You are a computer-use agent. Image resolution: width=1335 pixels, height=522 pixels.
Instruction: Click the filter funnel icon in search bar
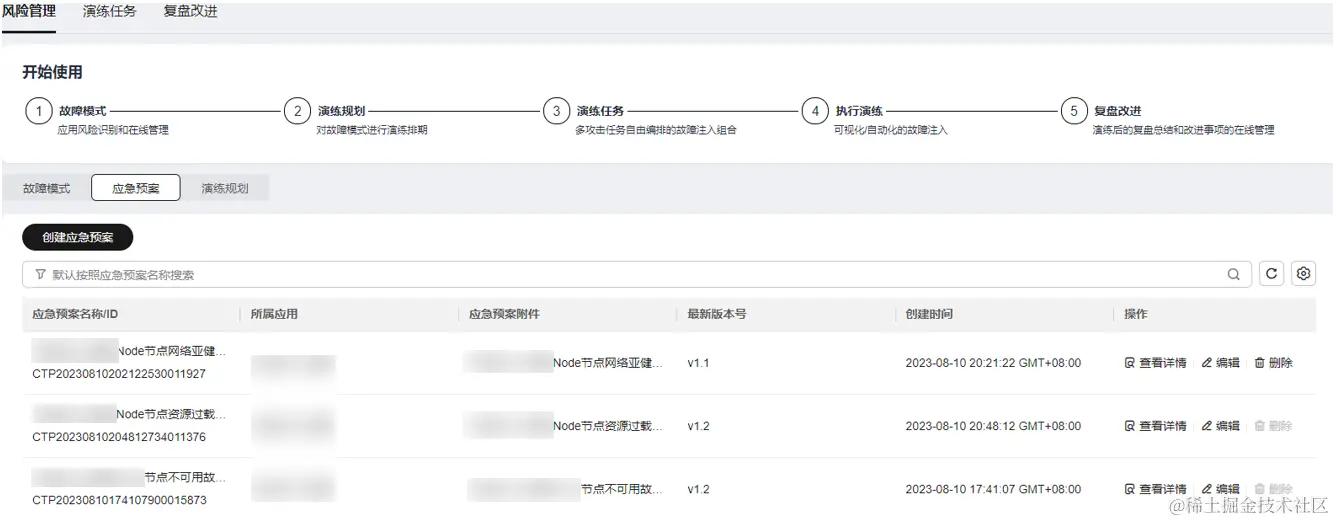[x=40, y=275]
